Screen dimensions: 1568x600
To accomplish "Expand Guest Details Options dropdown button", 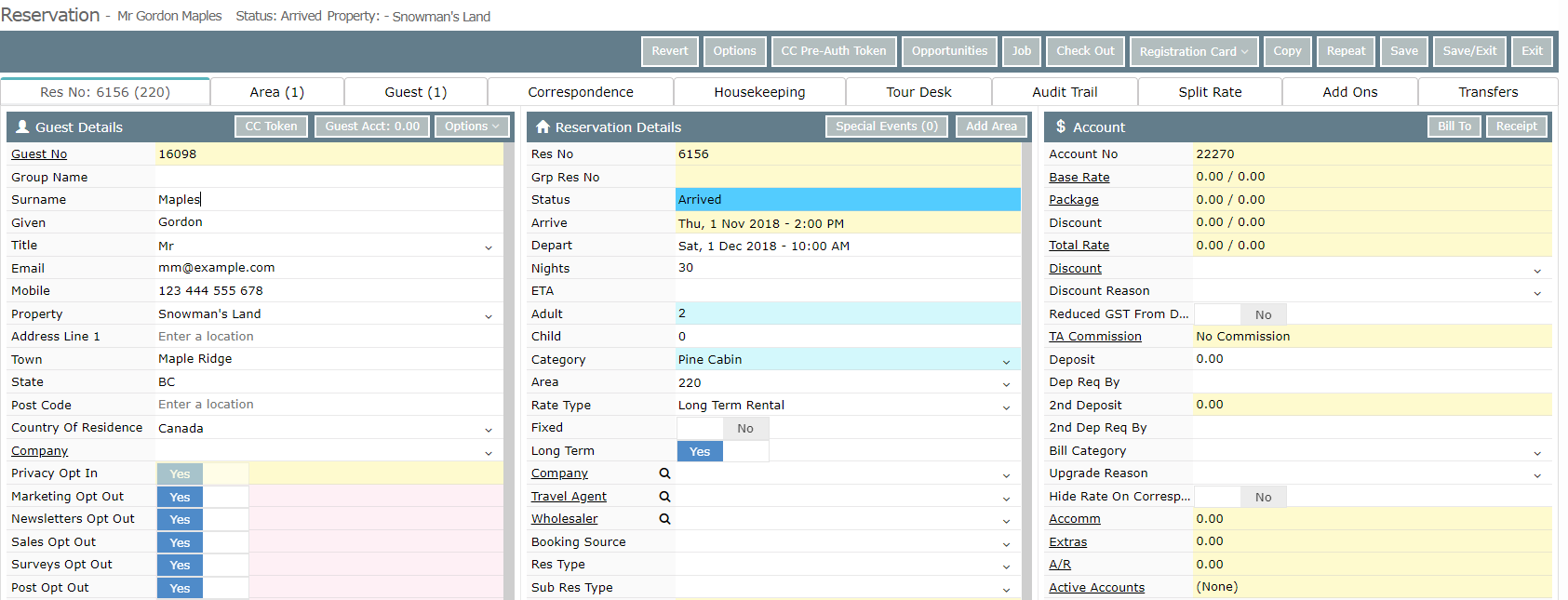I will point(472,127).
